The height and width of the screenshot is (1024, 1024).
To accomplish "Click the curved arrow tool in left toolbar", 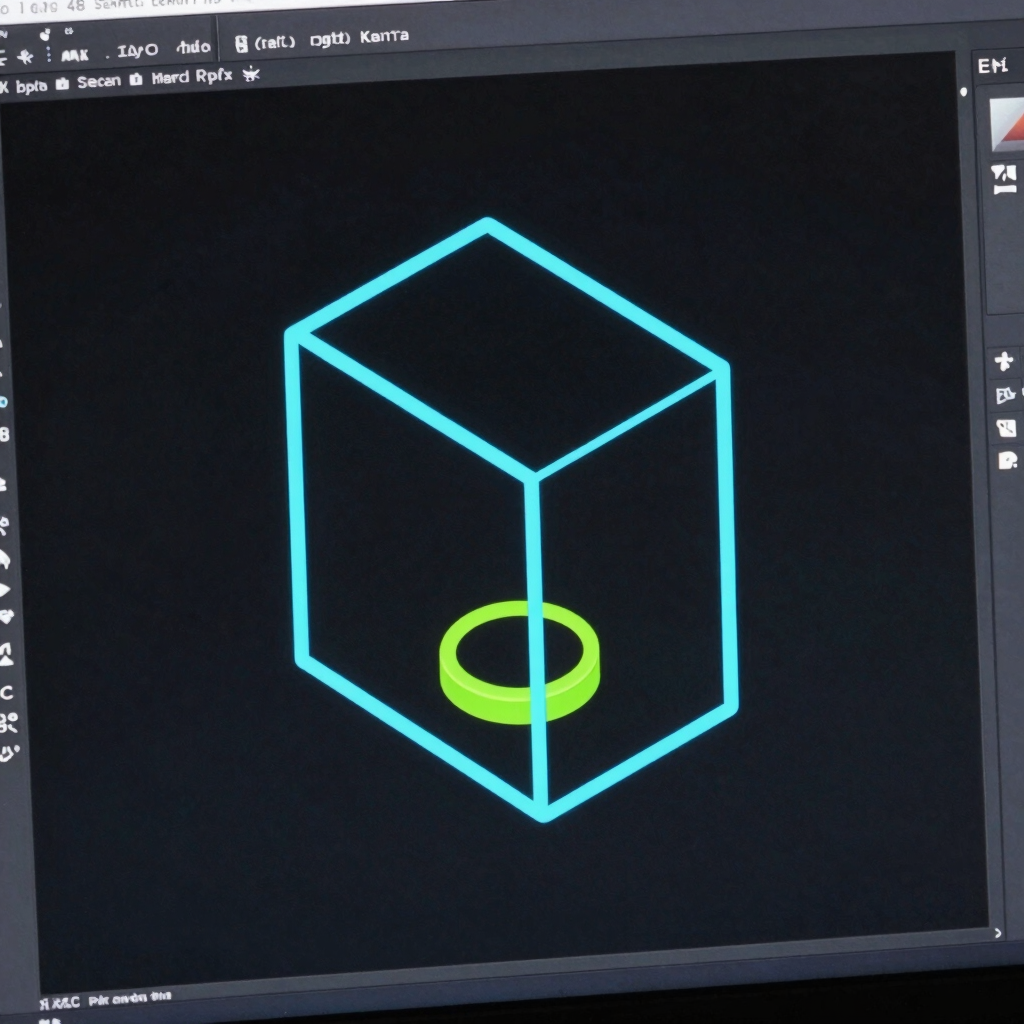I will (x=5, y=559).
